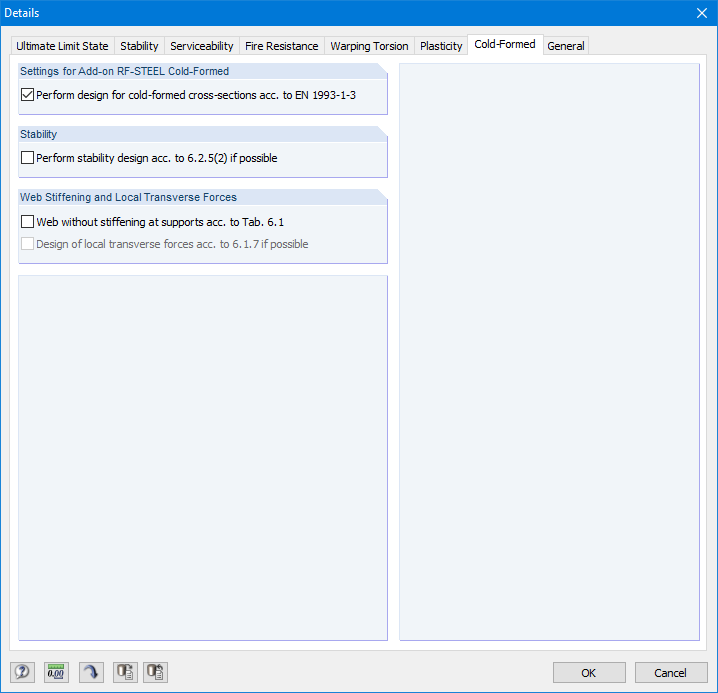Select the Cold-Formed tab
The width and height of the screenshot is (718, 693).
(505, 44)
